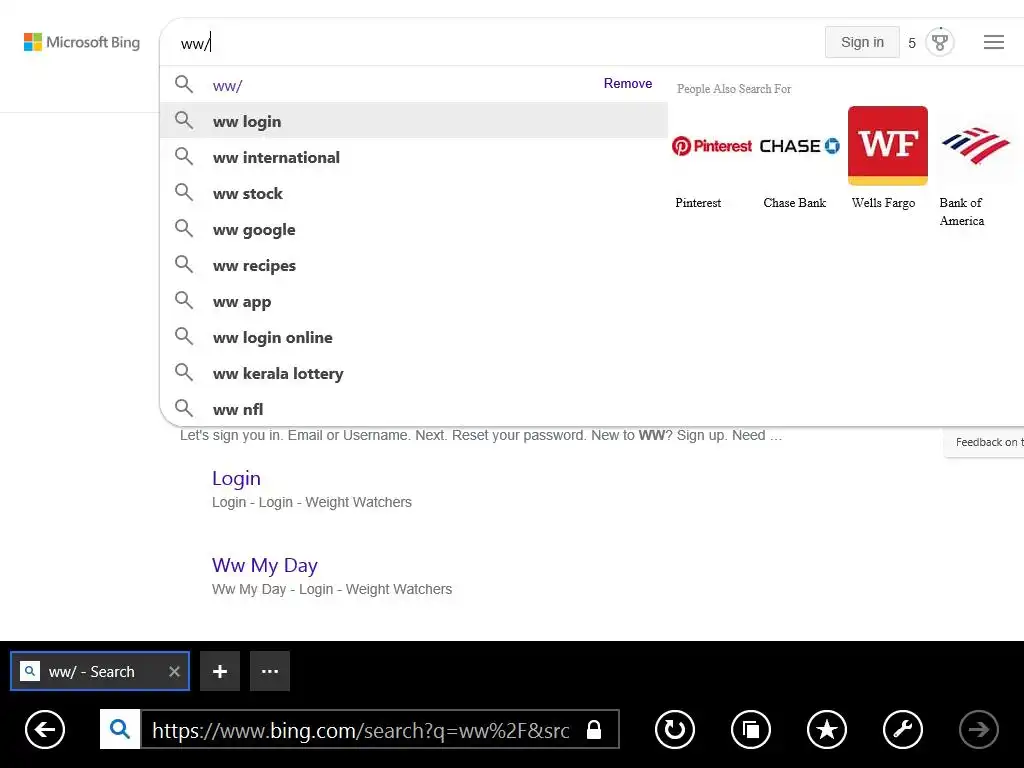The height and width of the screenshot is (768, 1024).
Task: Click magnifier icon beside 'ww stock'
Action: 184,193
